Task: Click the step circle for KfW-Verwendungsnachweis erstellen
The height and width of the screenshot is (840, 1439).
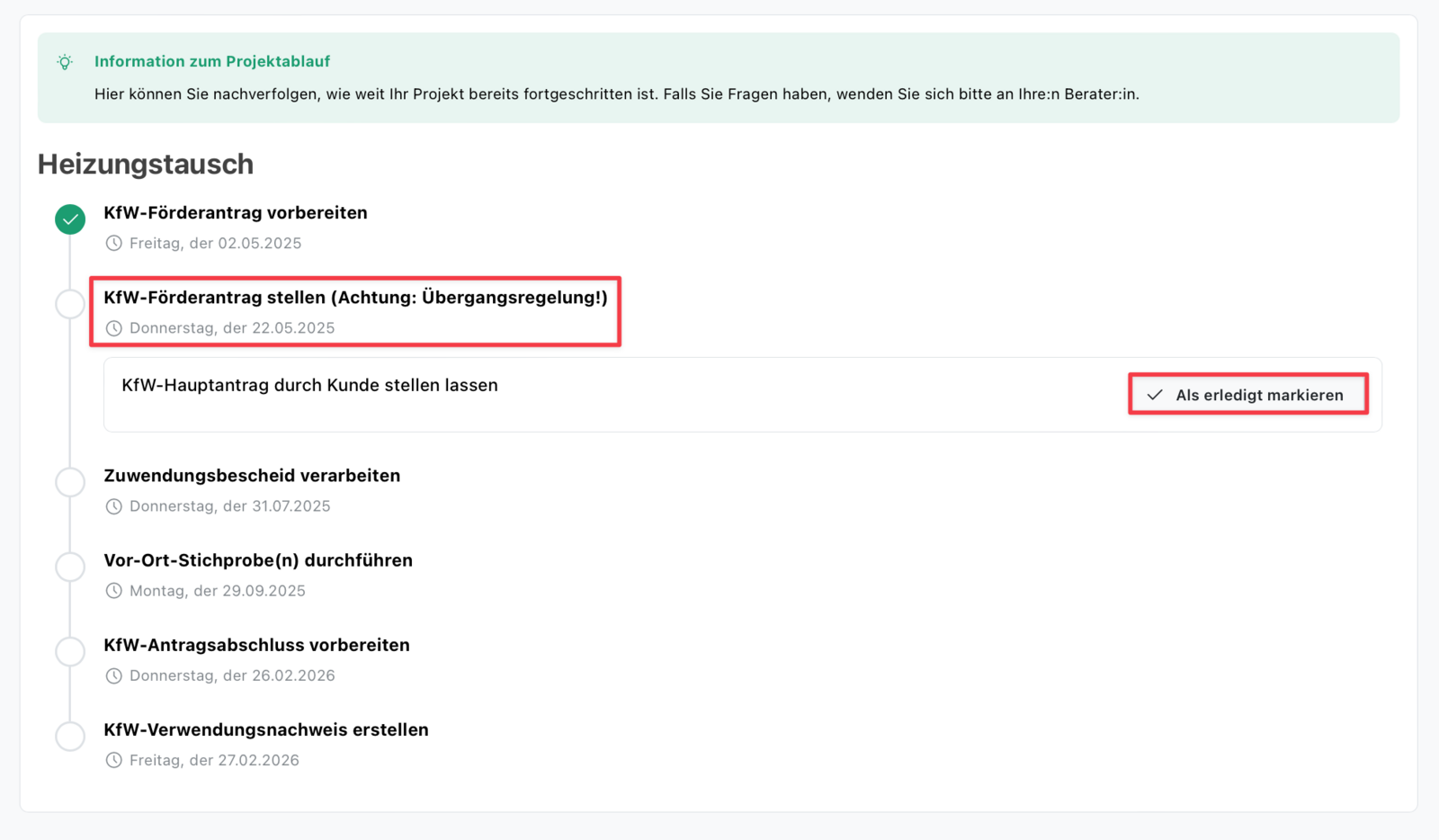Action: point(70,735)
